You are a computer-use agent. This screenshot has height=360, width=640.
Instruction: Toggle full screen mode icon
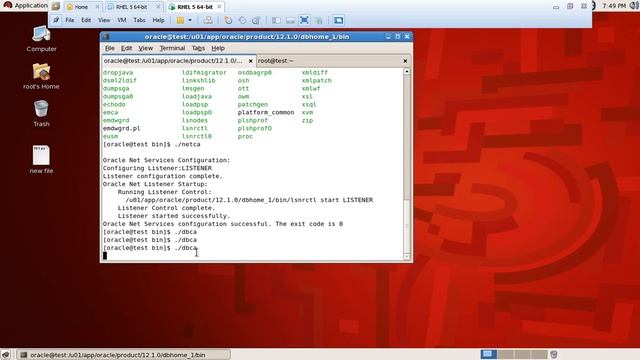click(304, 20)
